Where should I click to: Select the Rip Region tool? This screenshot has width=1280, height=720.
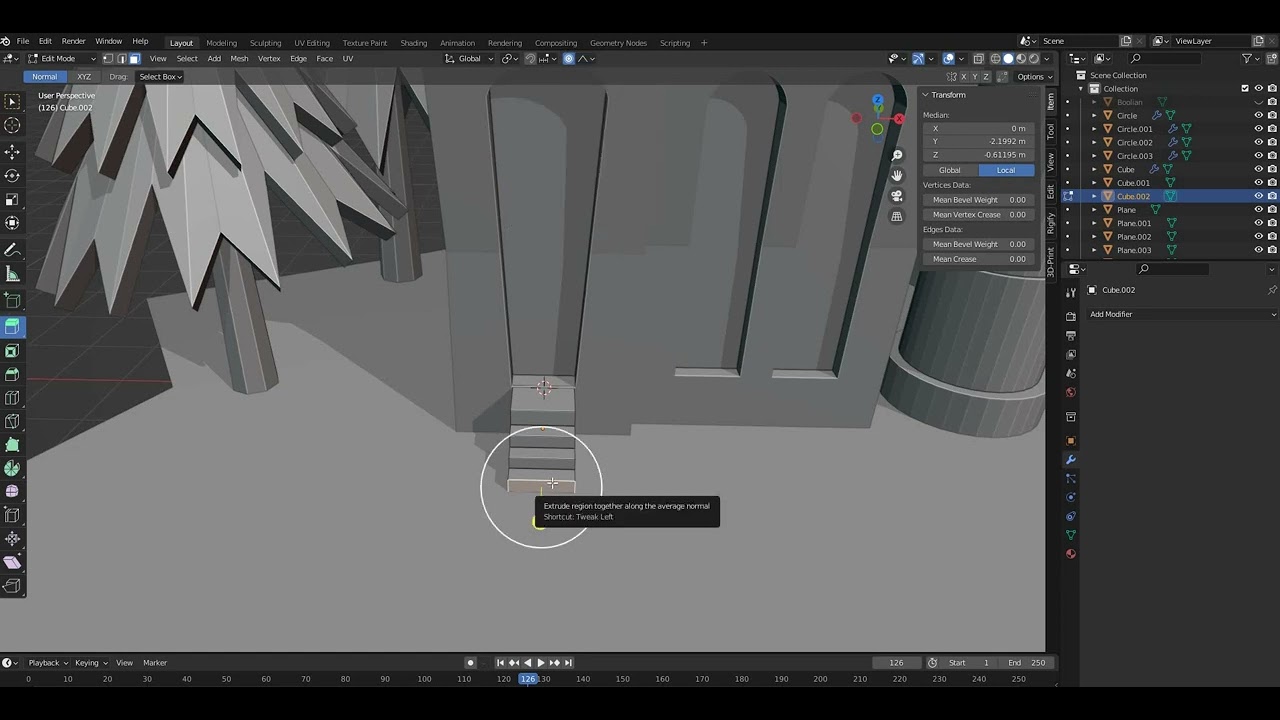[12, 586]
